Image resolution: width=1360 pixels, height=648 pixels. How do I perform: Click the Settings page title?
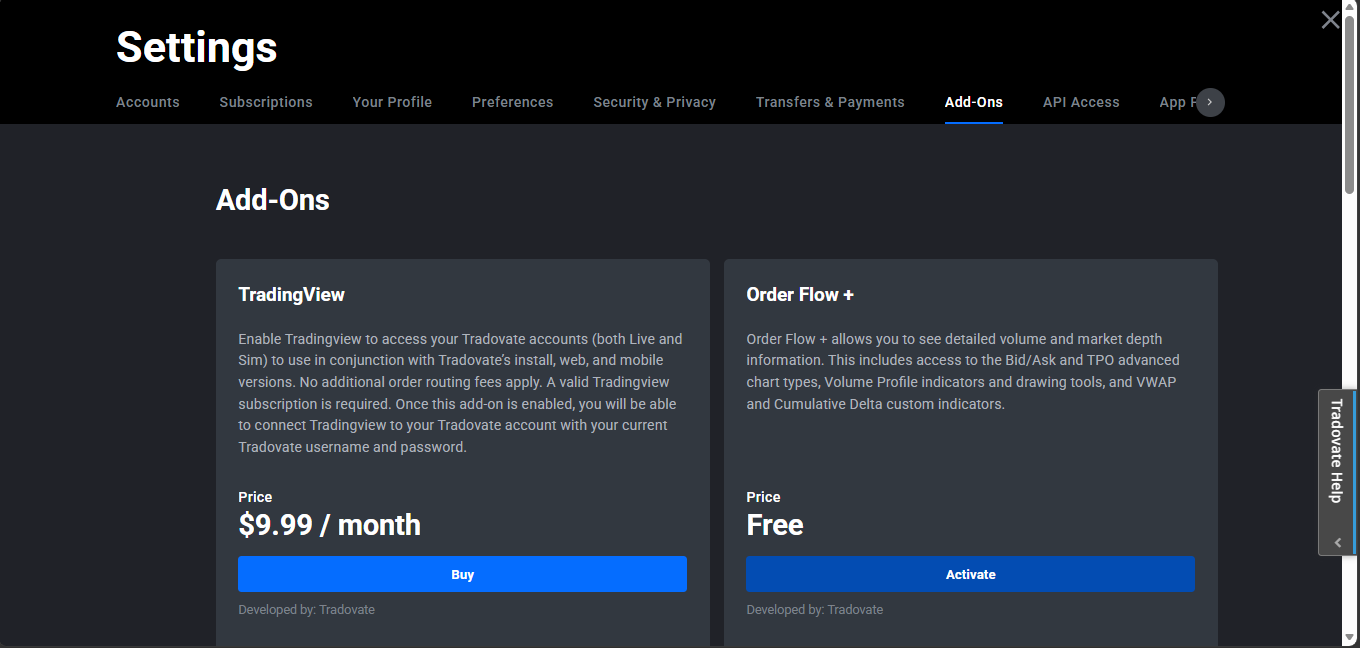coord(197,47)
